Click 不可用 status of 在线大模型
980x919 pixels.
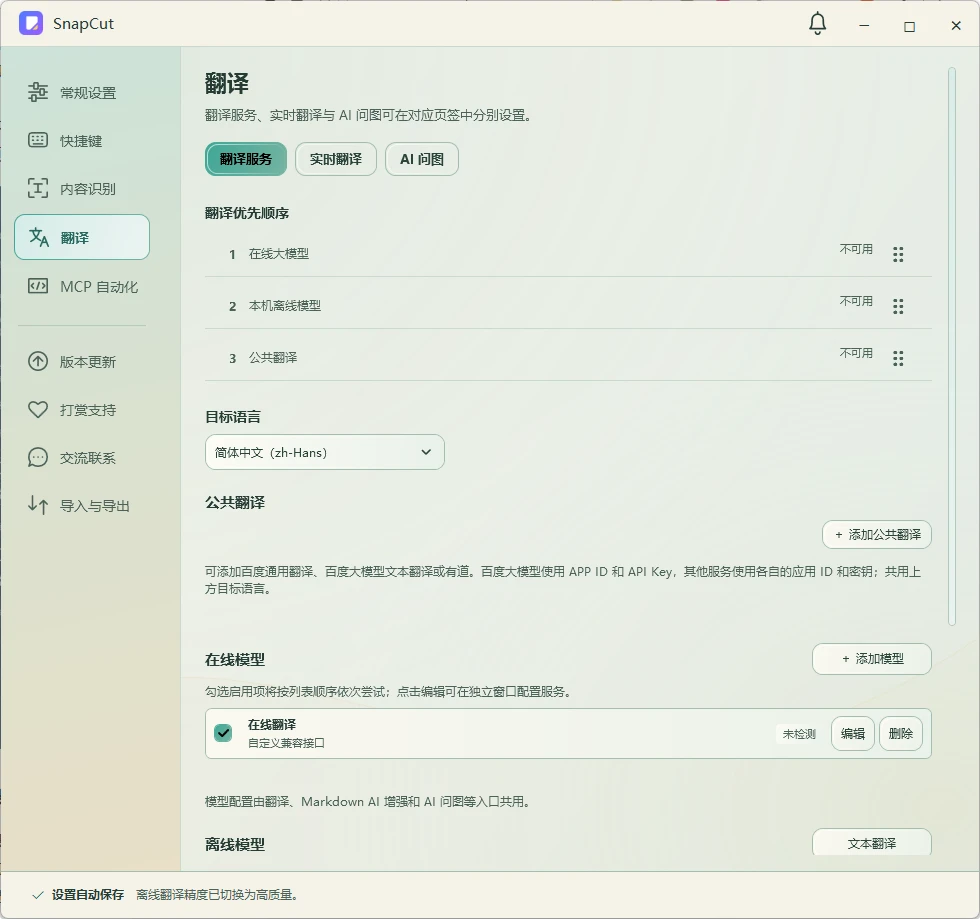click(856, 249)
